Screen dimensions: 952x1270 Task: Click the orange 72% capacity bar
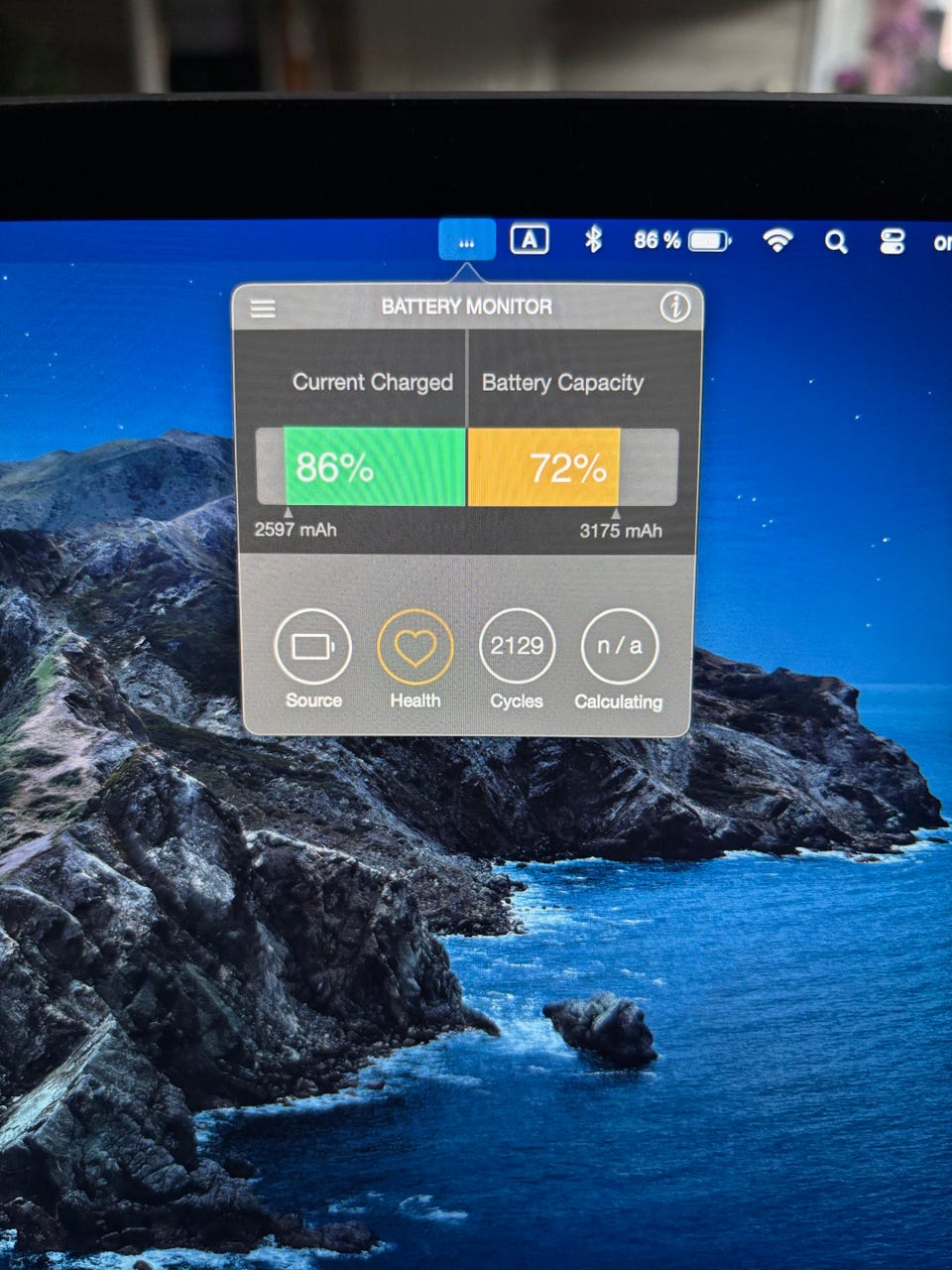543,467
